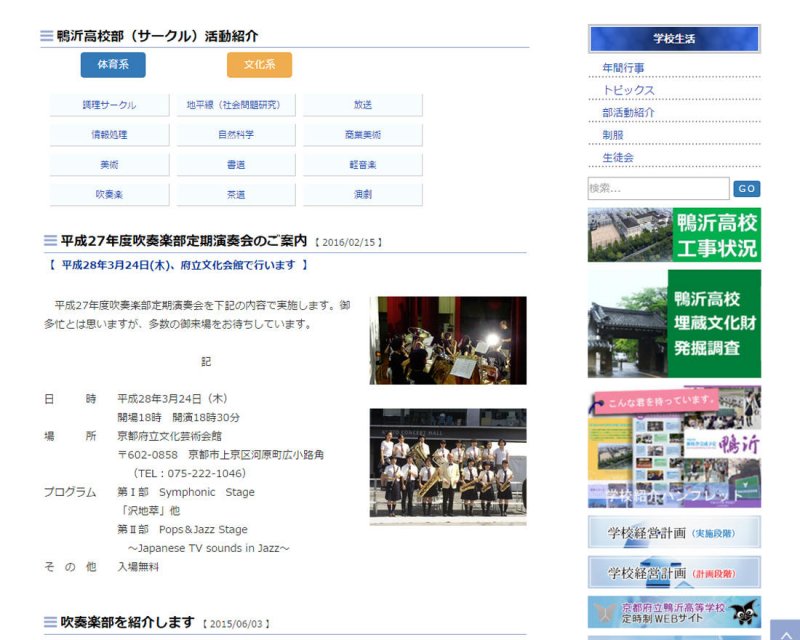Click the scroll-to-top arrow icon
Viewport: 800px width, 640px height.
(x=784, y=630)
